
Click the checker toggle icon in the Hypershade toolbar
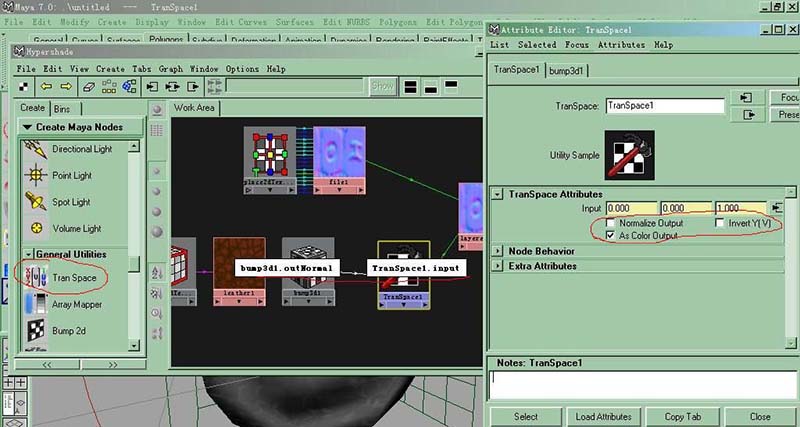pos(23,86)
